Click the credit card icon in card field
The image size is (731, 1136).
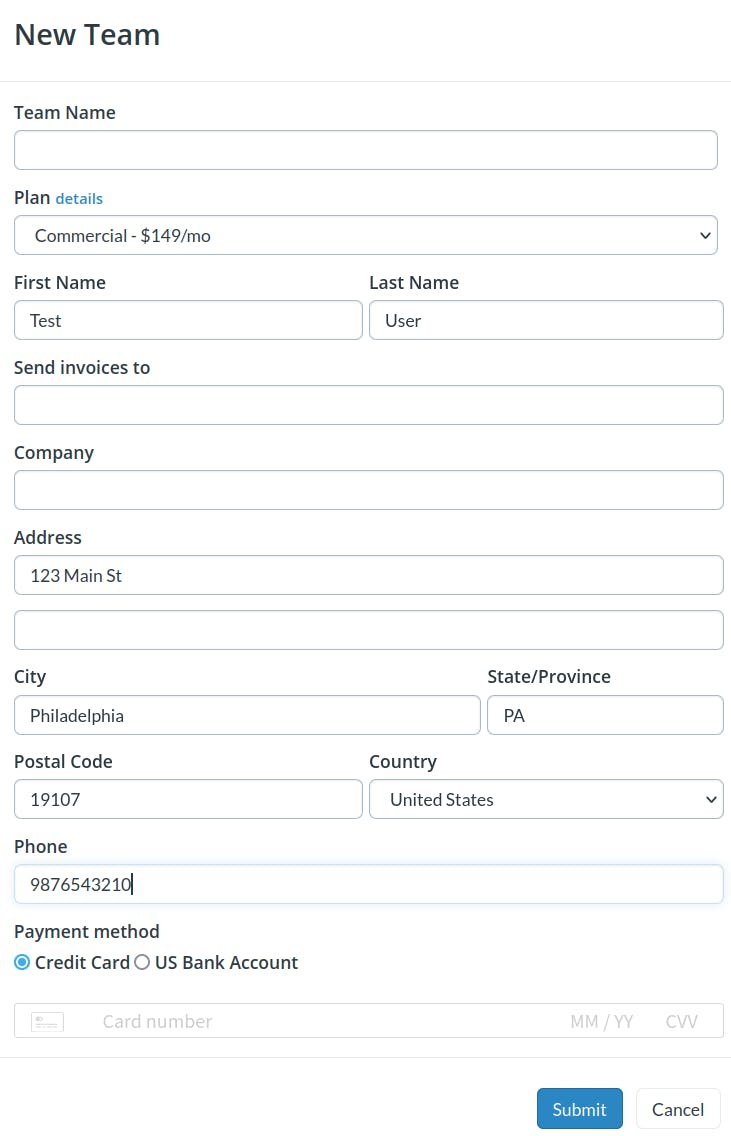tap(47, 1021)
